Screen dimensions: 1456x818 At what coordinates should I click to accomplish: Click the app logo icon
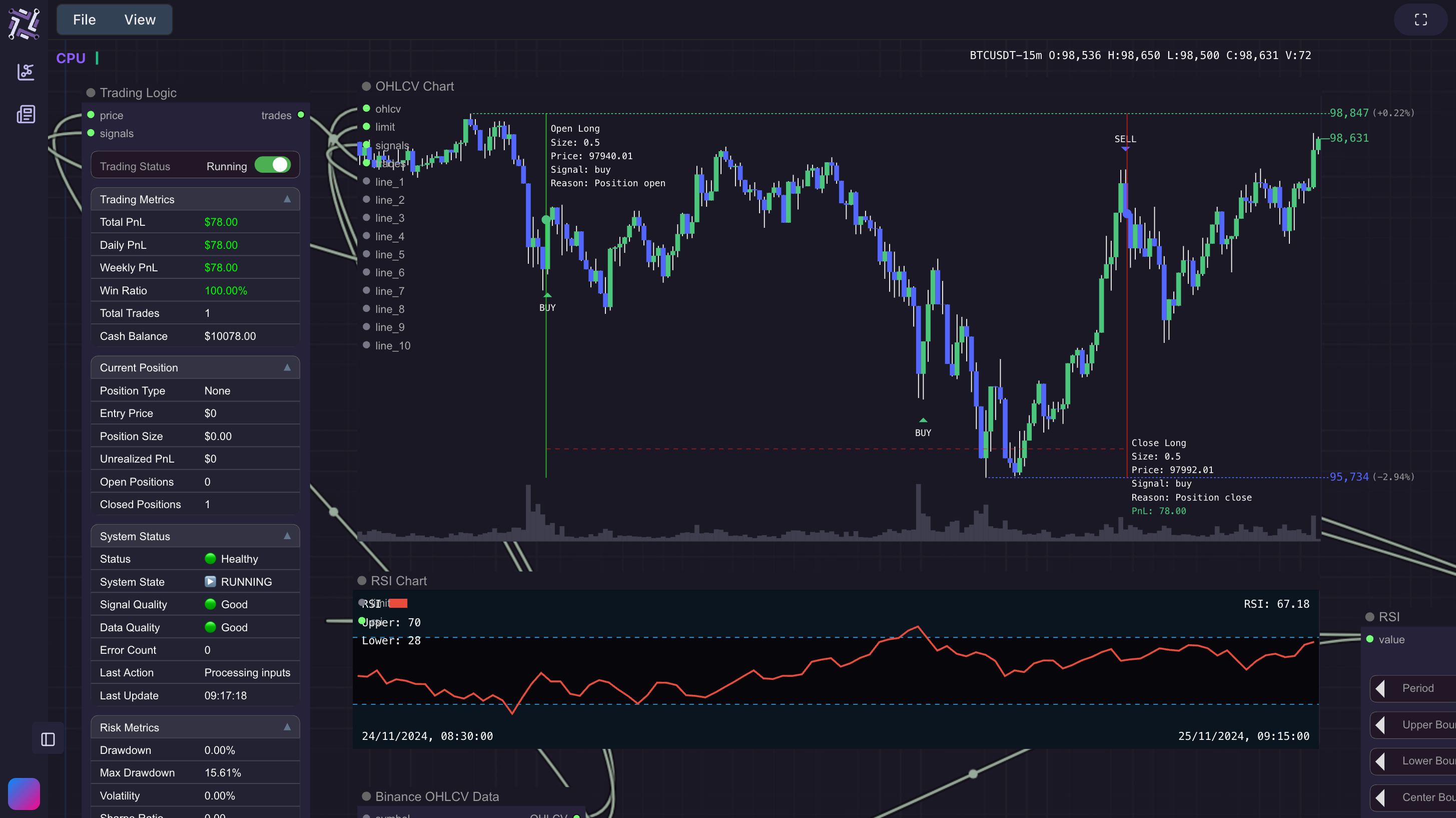24,24
